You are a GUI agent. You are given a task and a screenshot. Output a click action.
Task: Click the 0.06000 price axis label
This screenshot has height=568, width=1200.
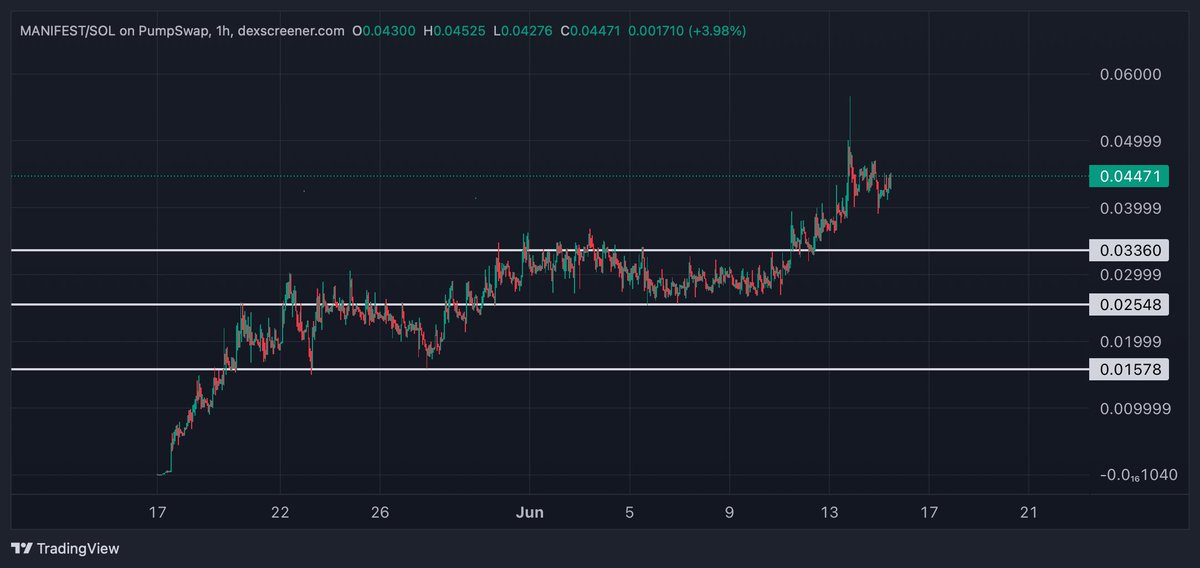click(x=1130, y=75)
